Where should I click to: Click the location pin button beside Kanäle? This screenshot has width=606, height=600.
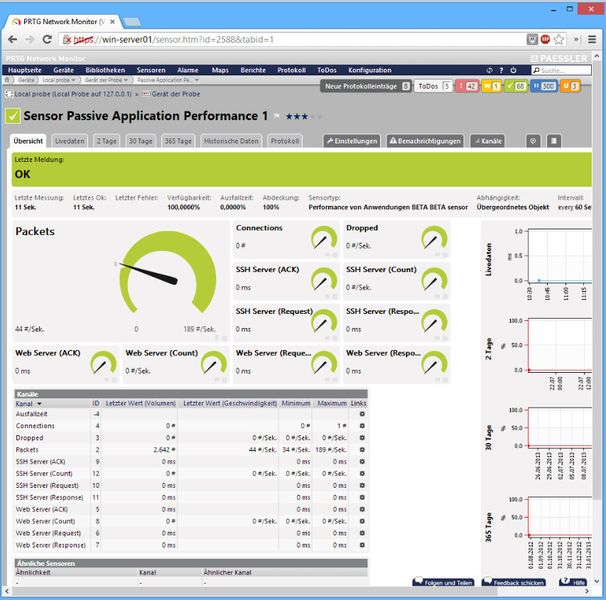coord(533,141)
